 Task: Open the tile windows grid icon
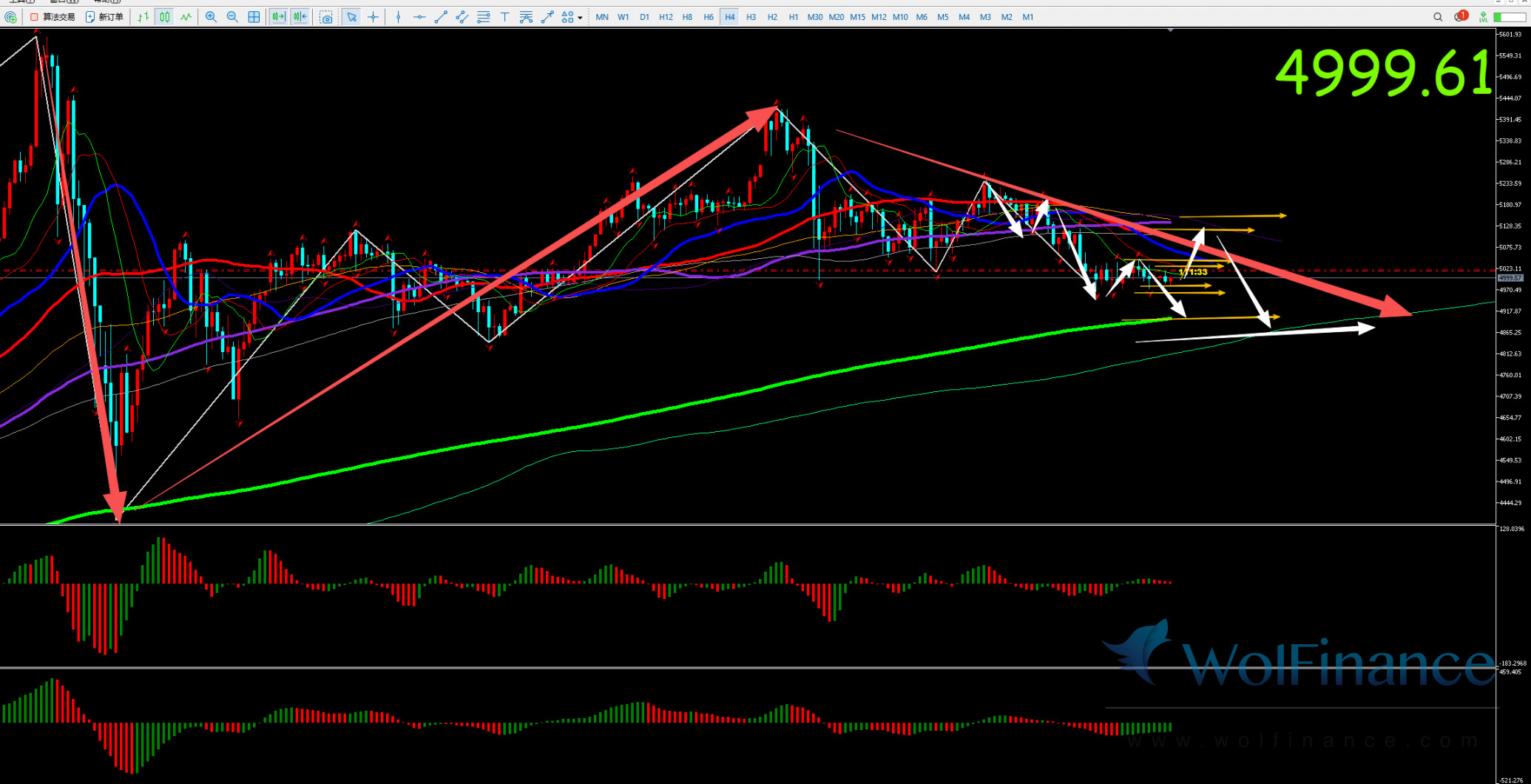254,17
